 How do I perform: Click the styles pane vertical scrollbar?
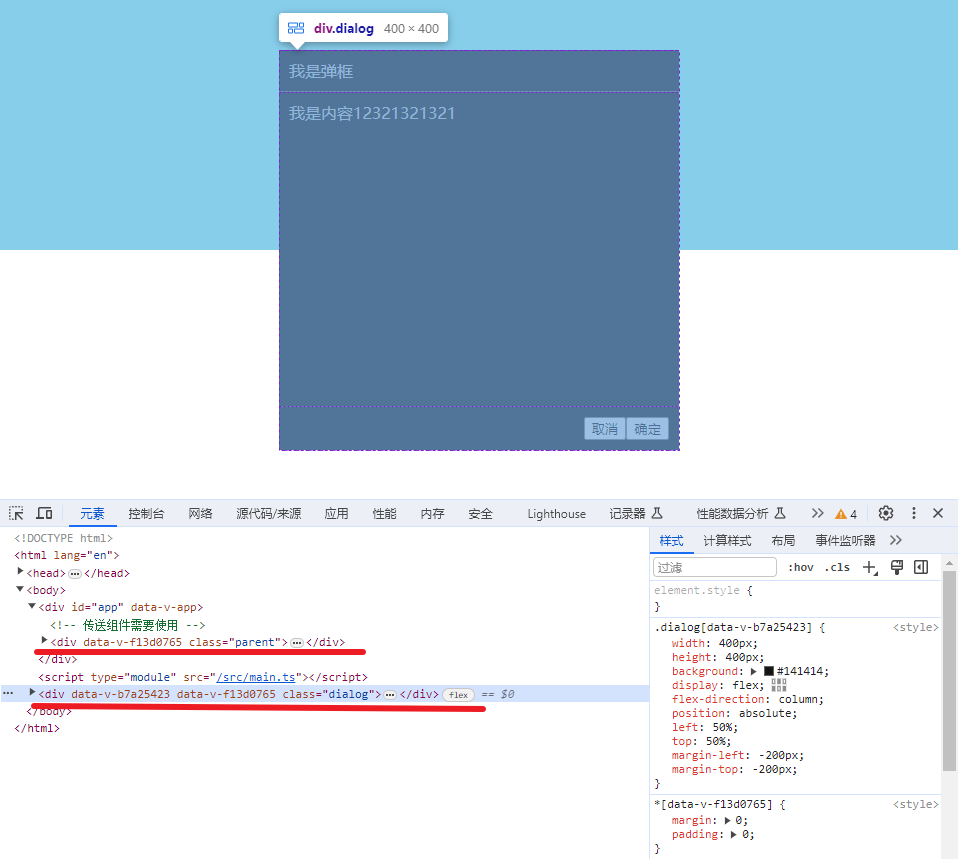tap(949, 670)
